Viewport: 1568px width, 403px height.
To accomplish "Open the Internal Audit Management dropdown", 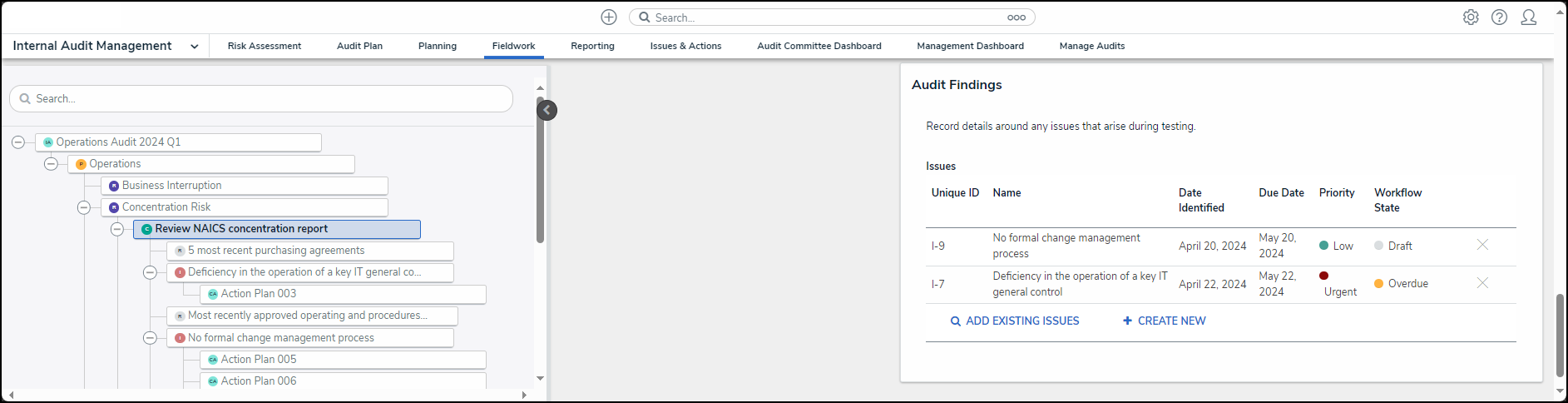I will [x=194, y=47].
